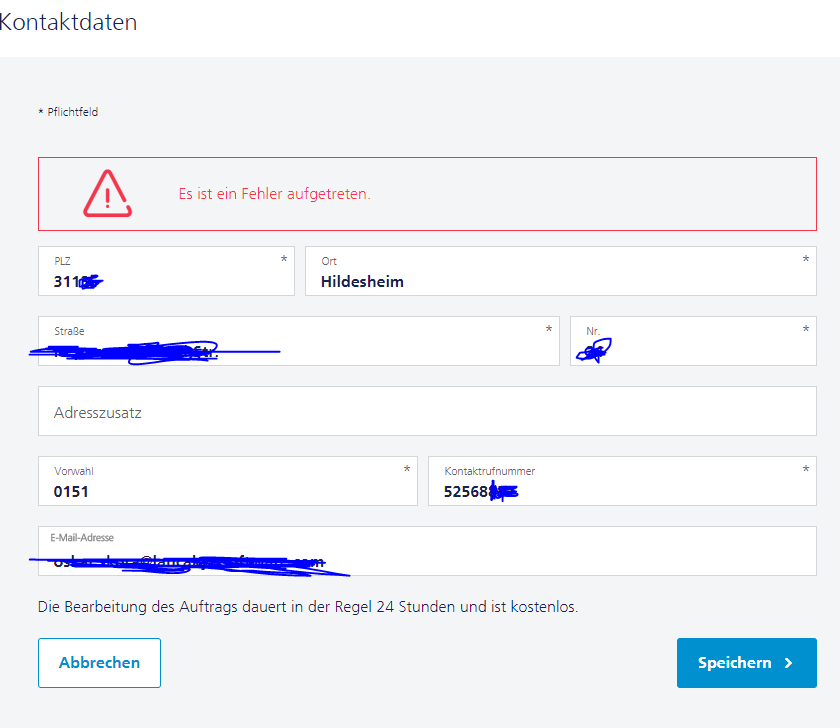Click the red warning triangle icon
The height and width of the screenshot is (728, 840).
click(108, 193)
